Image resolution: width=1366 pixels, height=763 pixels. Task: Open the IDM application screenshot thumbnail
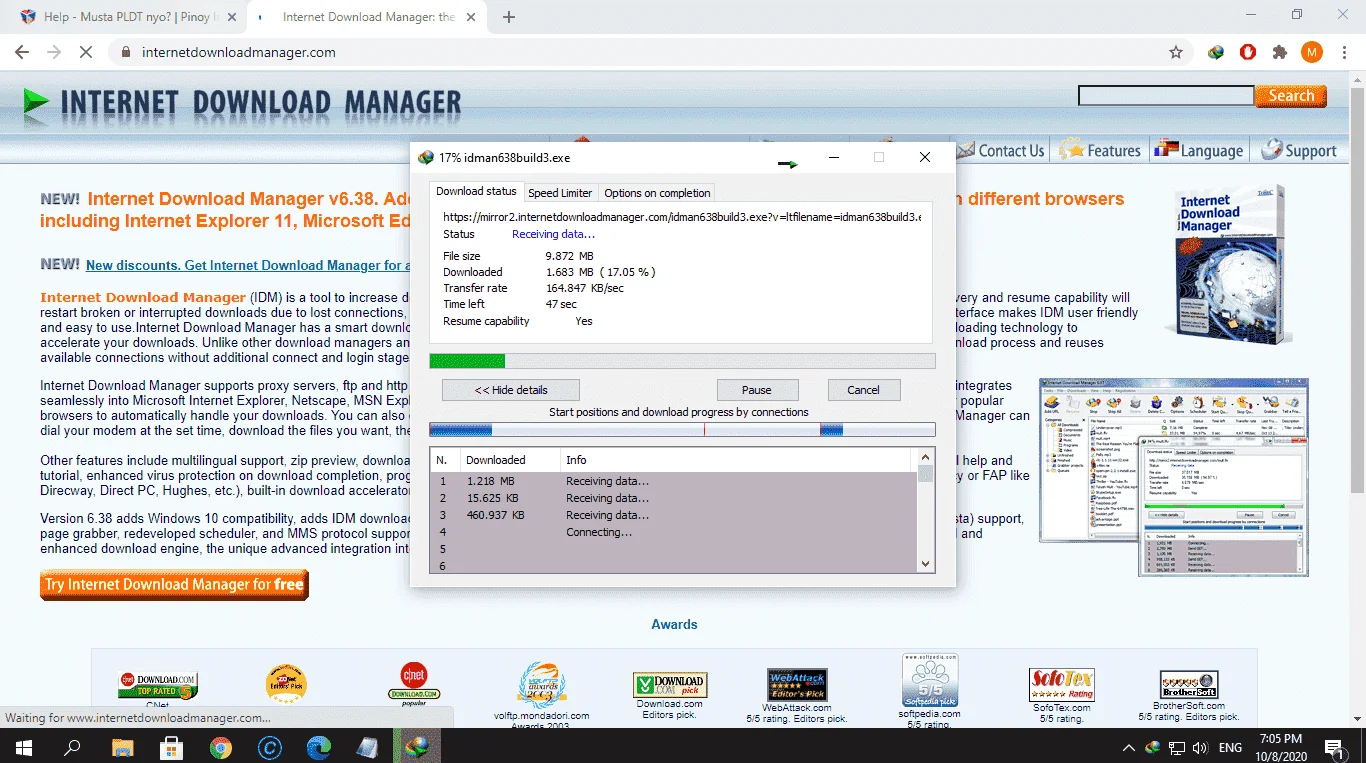1174,476
